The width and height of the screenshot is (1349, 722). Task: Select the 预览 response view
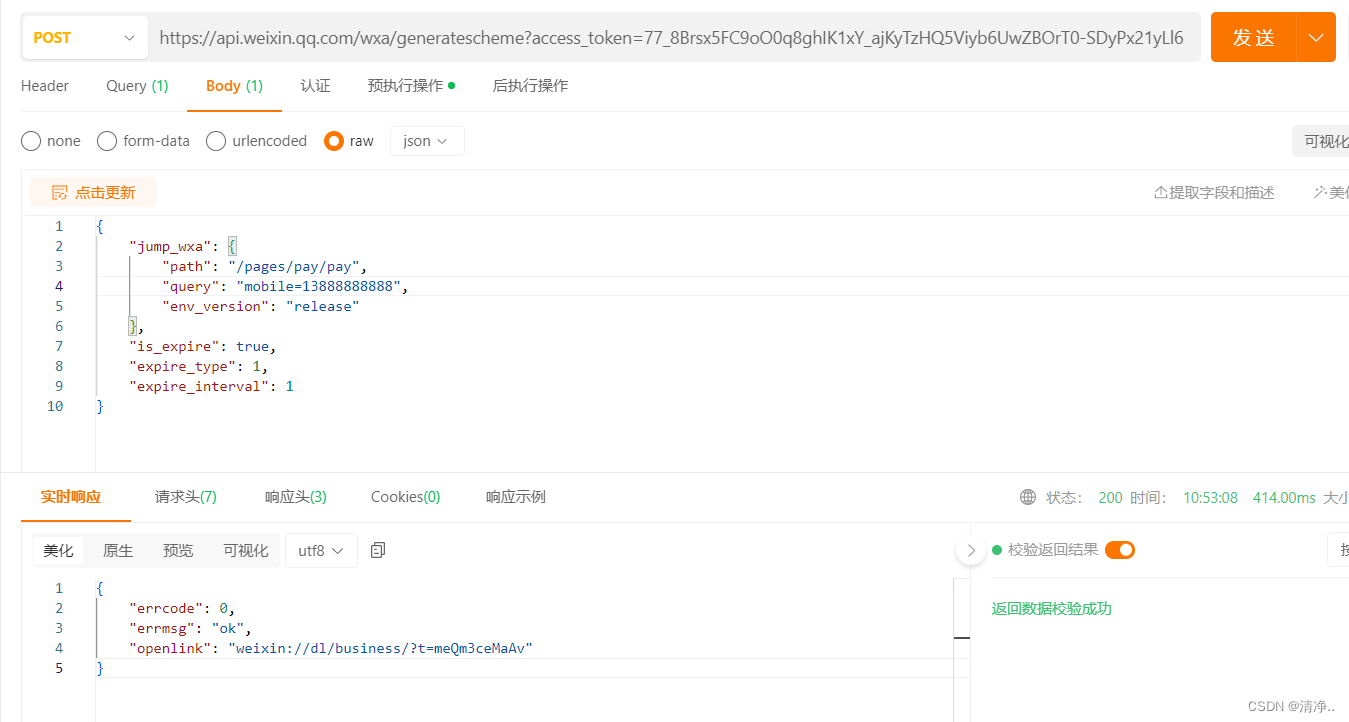[x=178, y=550]
